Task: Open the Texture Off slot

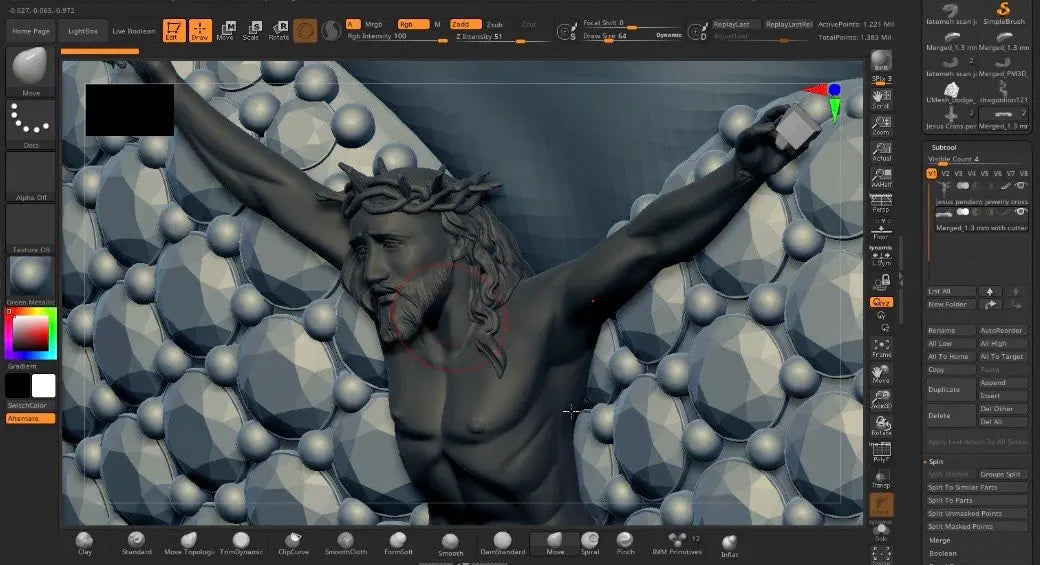Action: click(x=31, y=229)
